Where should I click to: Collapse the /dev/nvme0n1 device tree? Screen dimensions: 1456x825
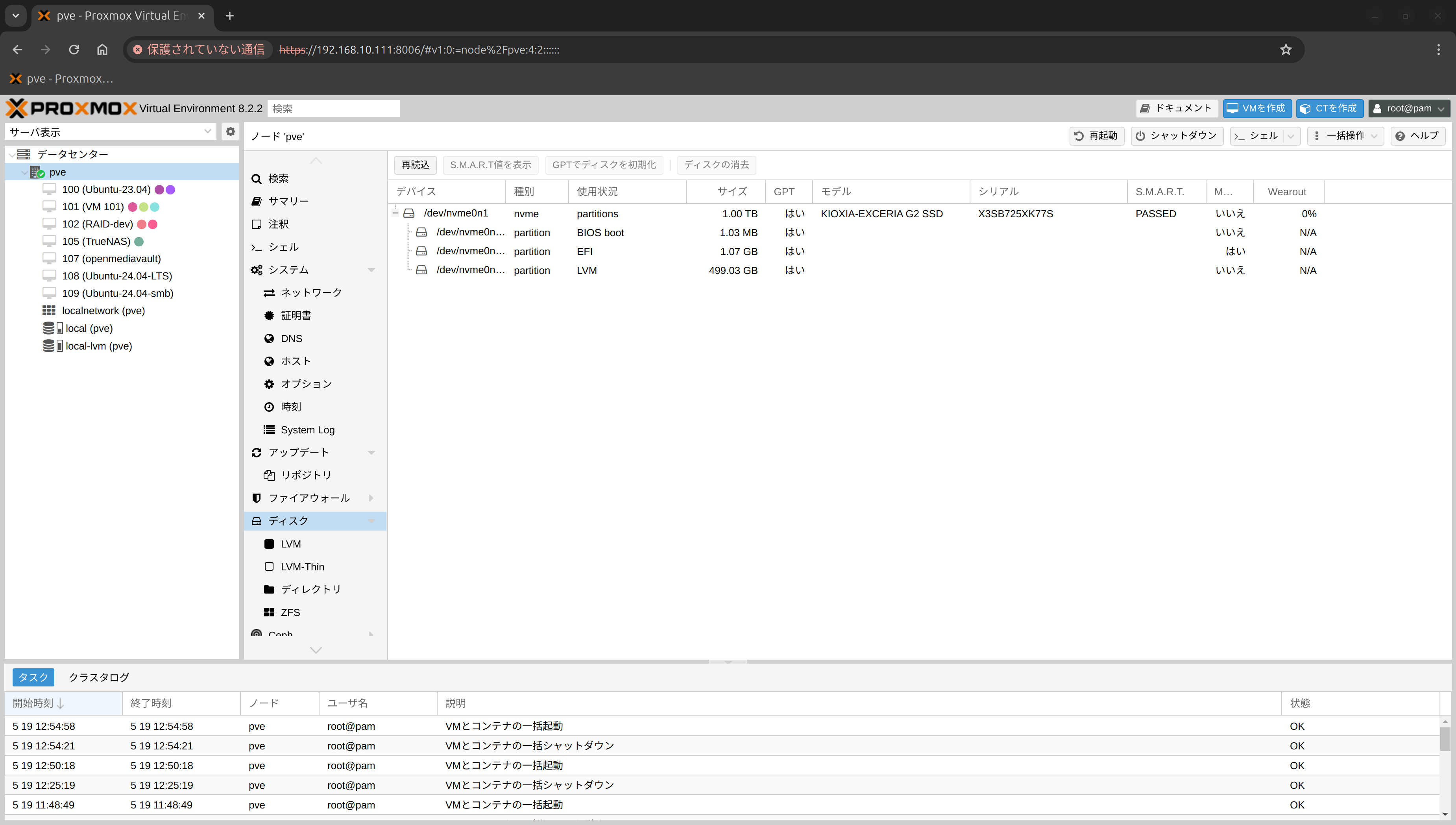coord(395,213)
